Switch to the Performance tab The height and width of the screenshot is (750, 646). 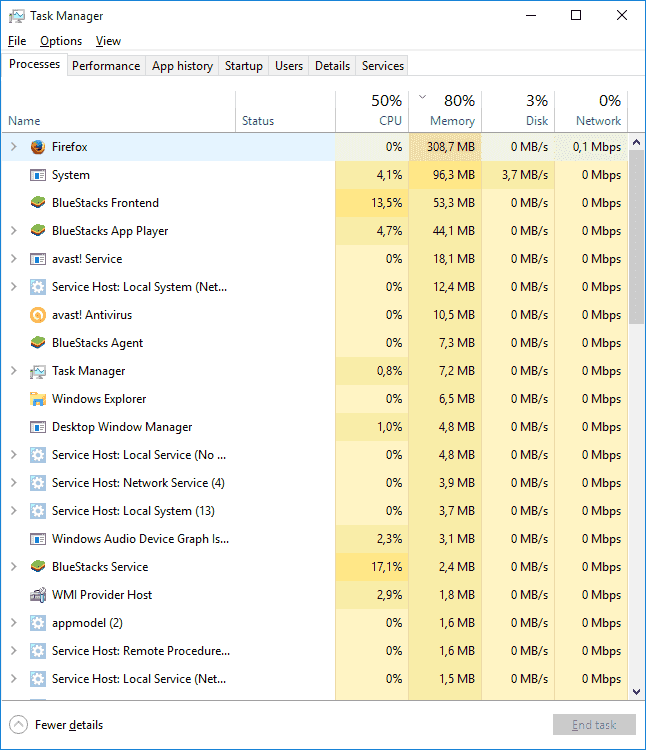tap(106, 66)
